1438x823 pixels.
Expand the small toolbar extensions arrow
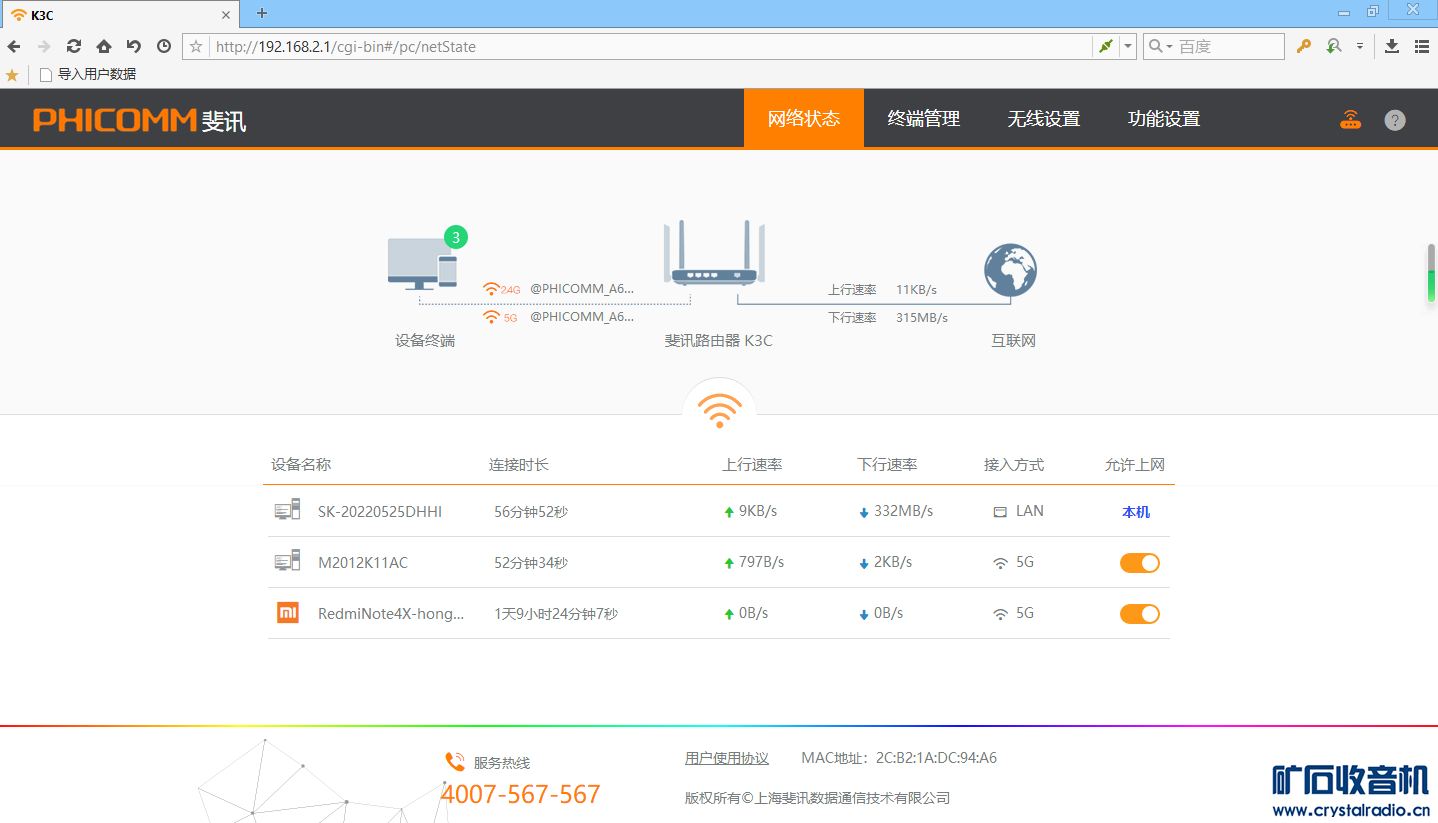coord(1360,46)
